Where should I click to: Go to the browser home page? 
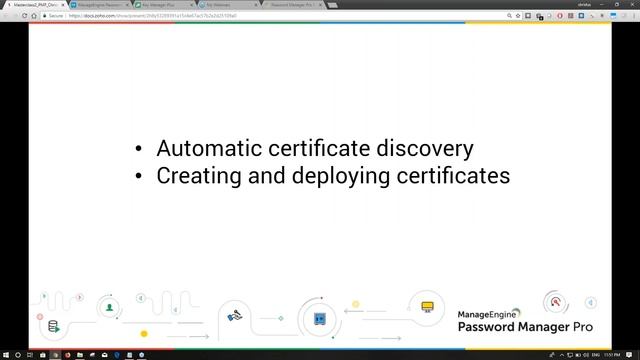[34, 16]
